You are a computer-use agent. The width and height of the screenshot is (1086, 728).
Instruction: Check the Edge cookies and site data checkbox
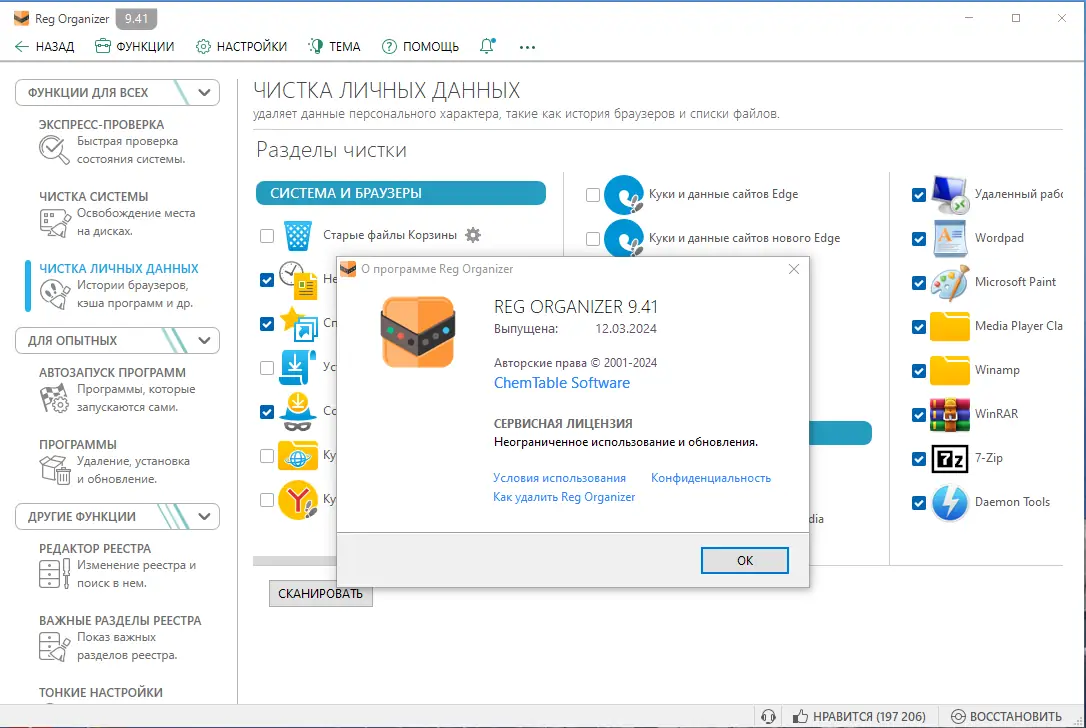593,195
